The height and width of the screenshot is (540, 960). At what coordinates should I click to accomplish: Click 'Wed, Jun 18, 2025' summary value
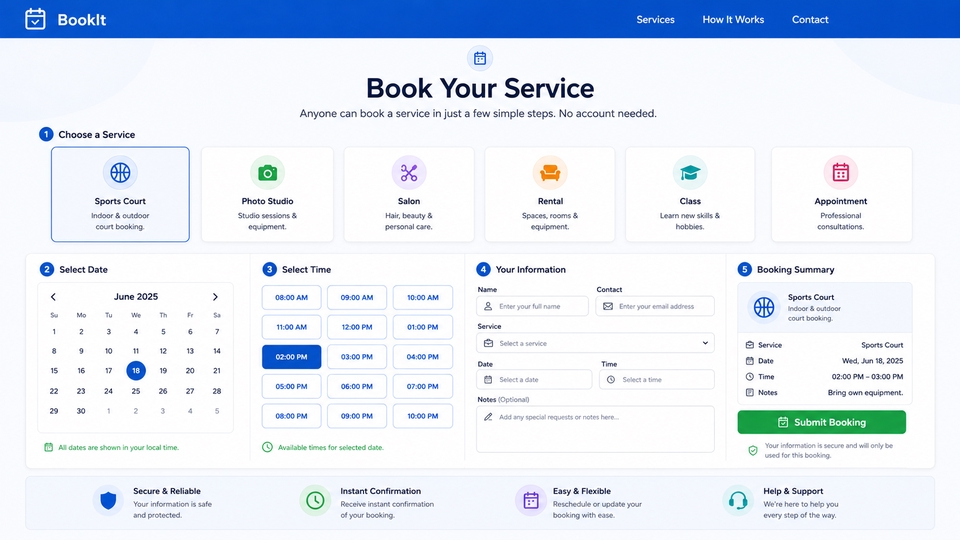[x=872, y=361]
